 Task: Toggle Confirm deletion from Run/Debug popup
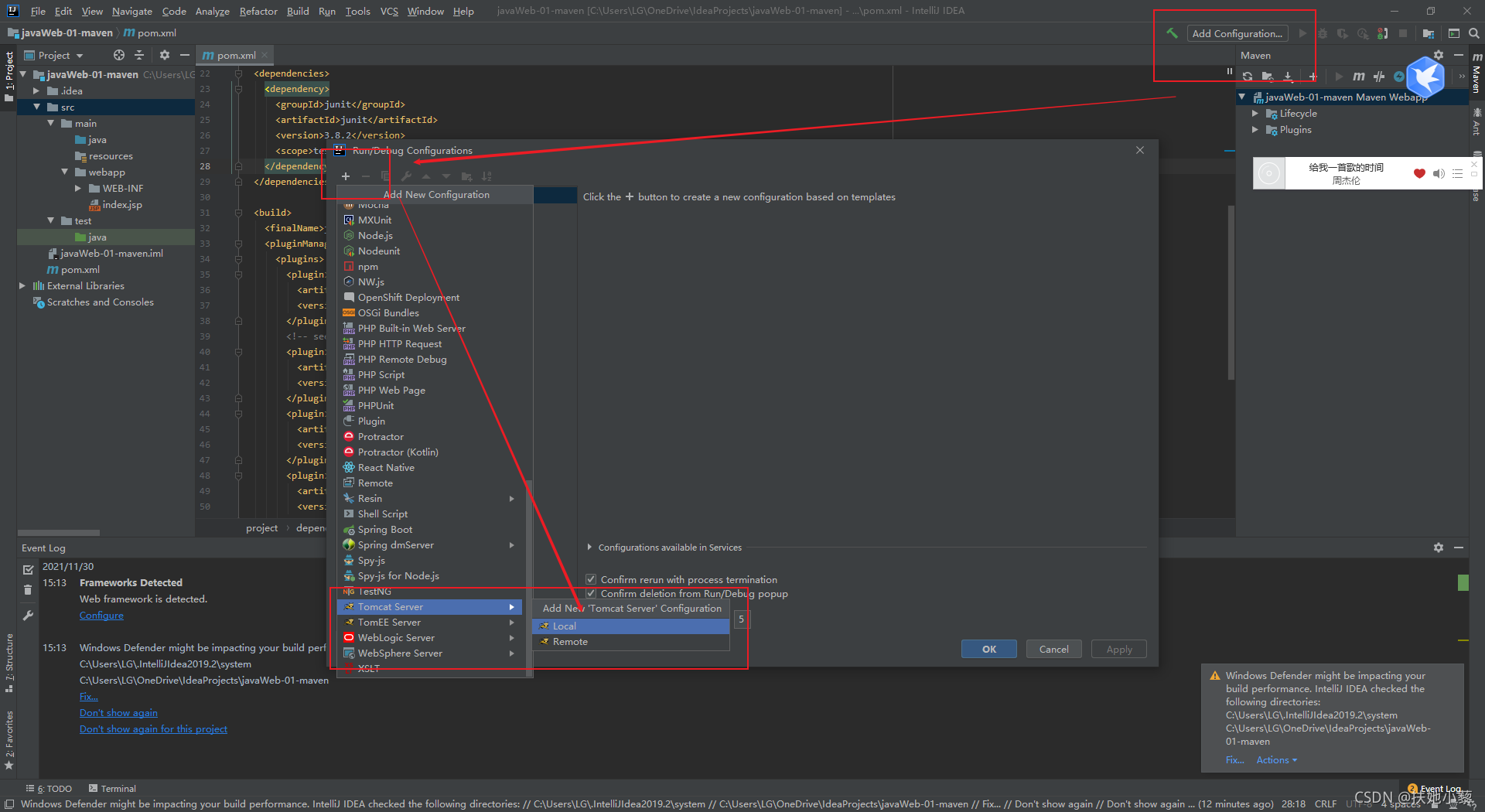point(591,594)
